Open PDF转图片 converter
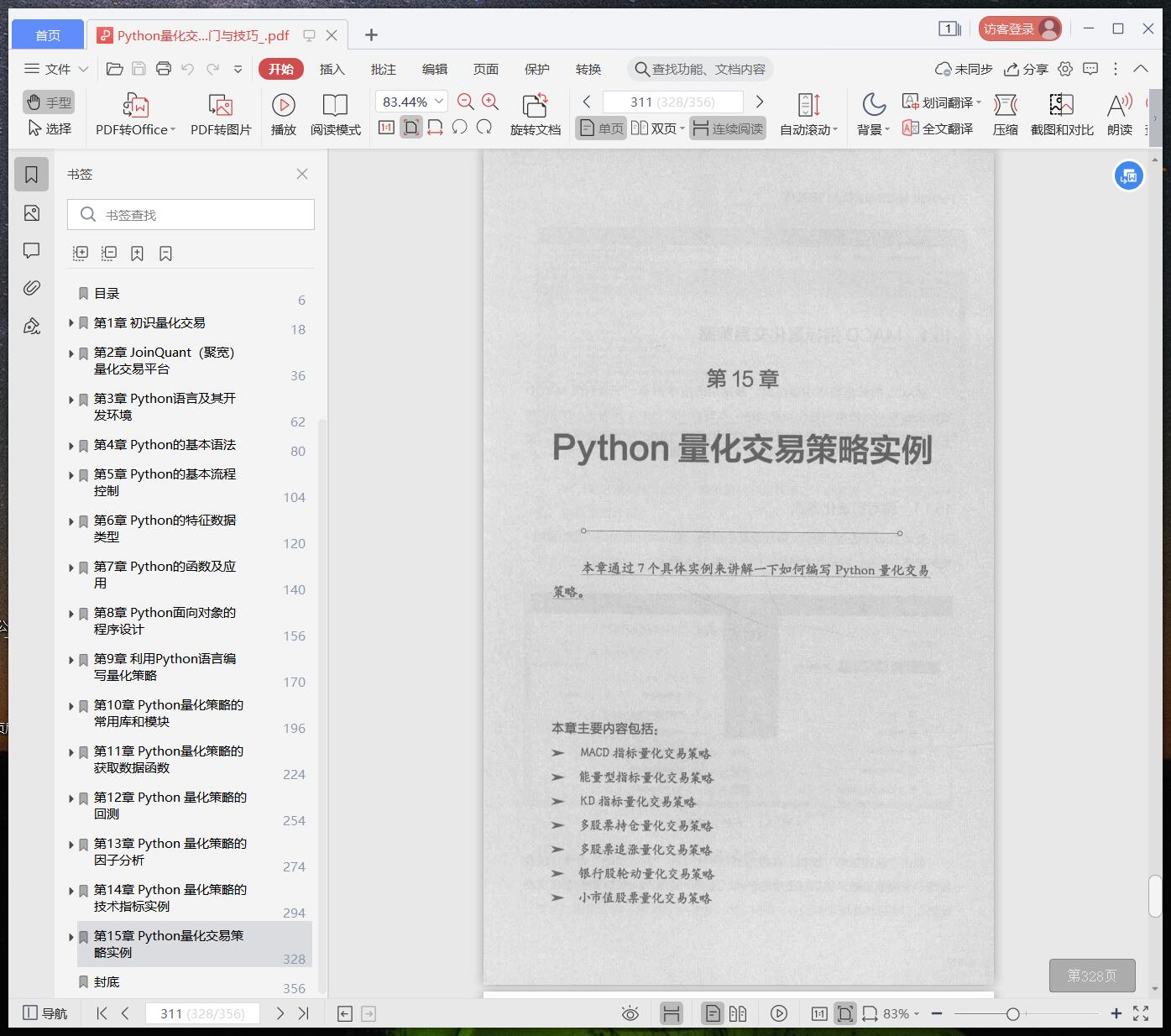 [x=221, y=115]
